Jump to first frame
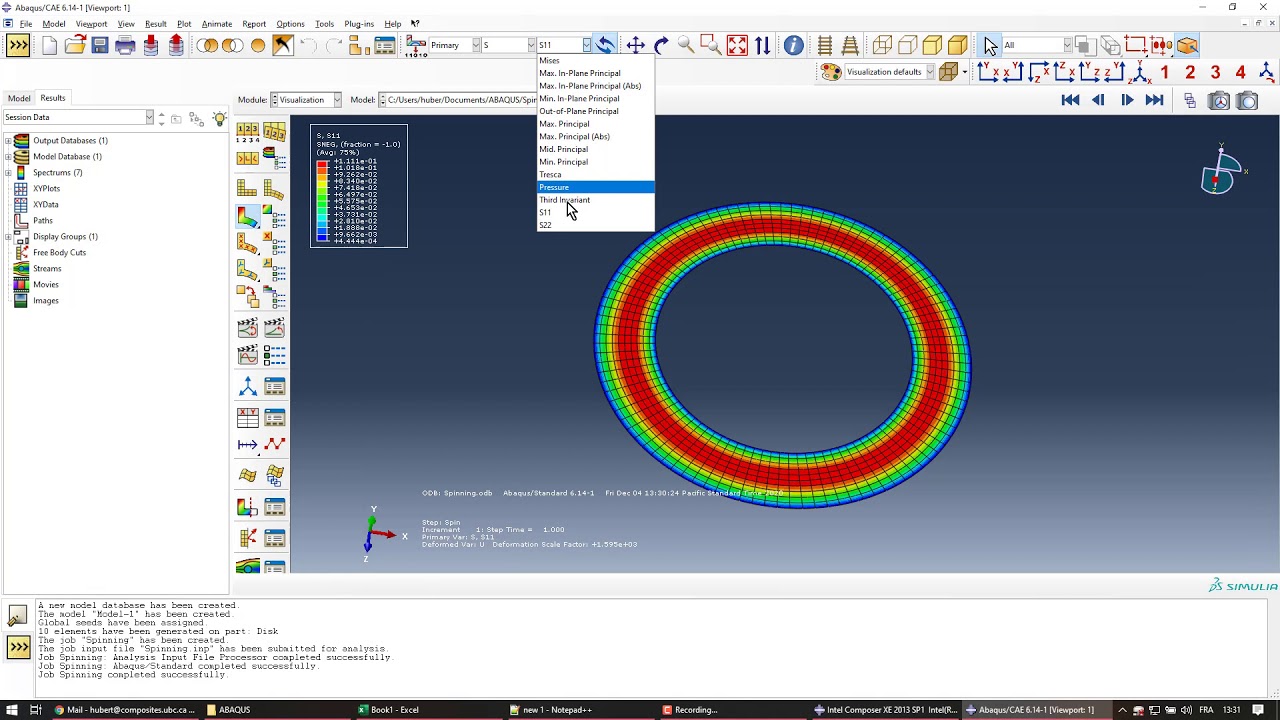 pyautogui.click(x=1070, y=100)
